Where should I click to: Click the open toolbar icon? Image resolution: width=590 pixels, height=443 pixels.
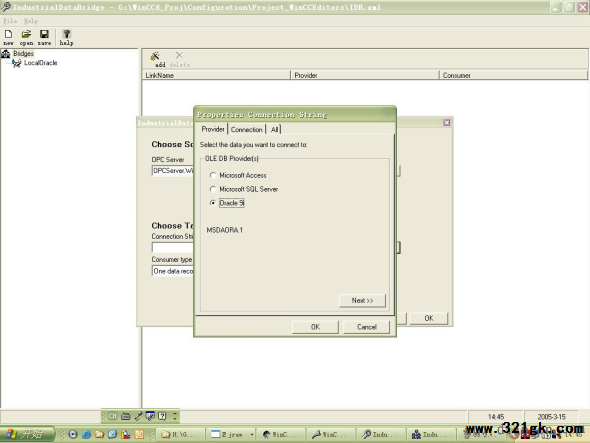coord(26,37)
